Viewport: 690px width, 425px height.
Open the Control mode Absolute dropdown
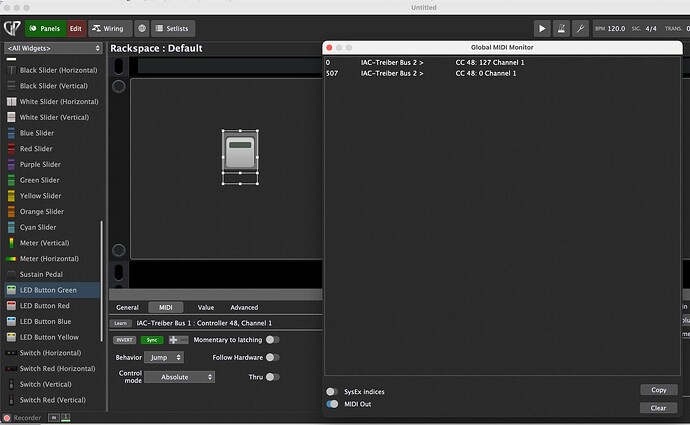coord(180,377)
